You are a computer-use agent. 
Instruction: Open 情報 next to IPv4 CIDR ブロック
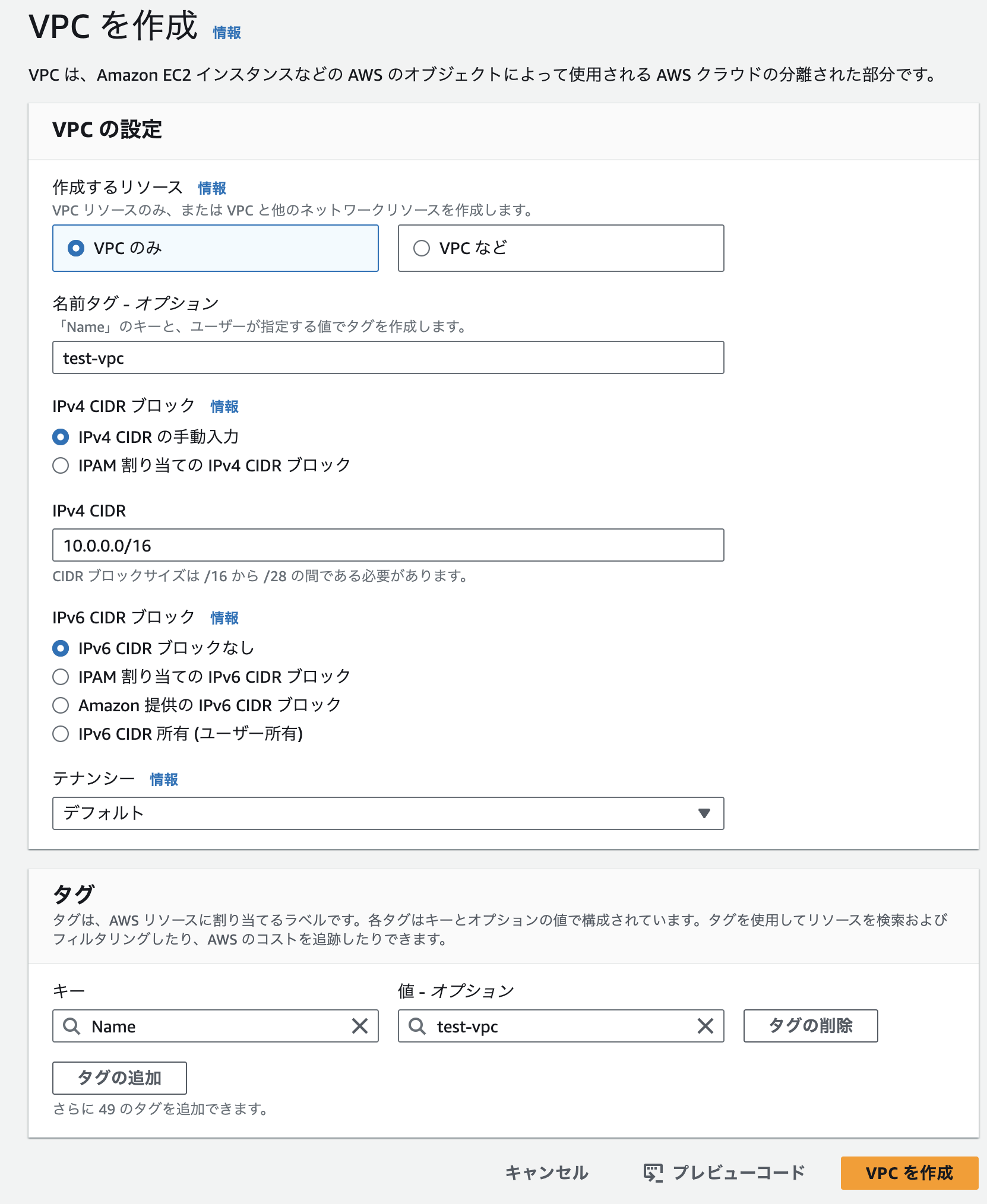coord(225,407)
